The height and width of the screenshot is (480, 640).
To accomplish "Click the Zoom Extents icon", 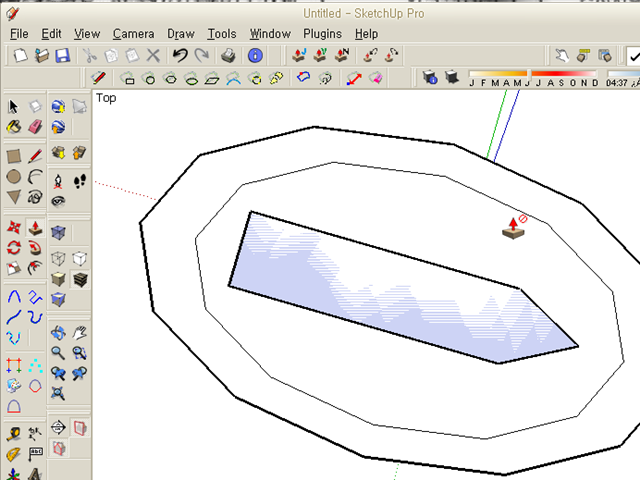I will 58,393.
